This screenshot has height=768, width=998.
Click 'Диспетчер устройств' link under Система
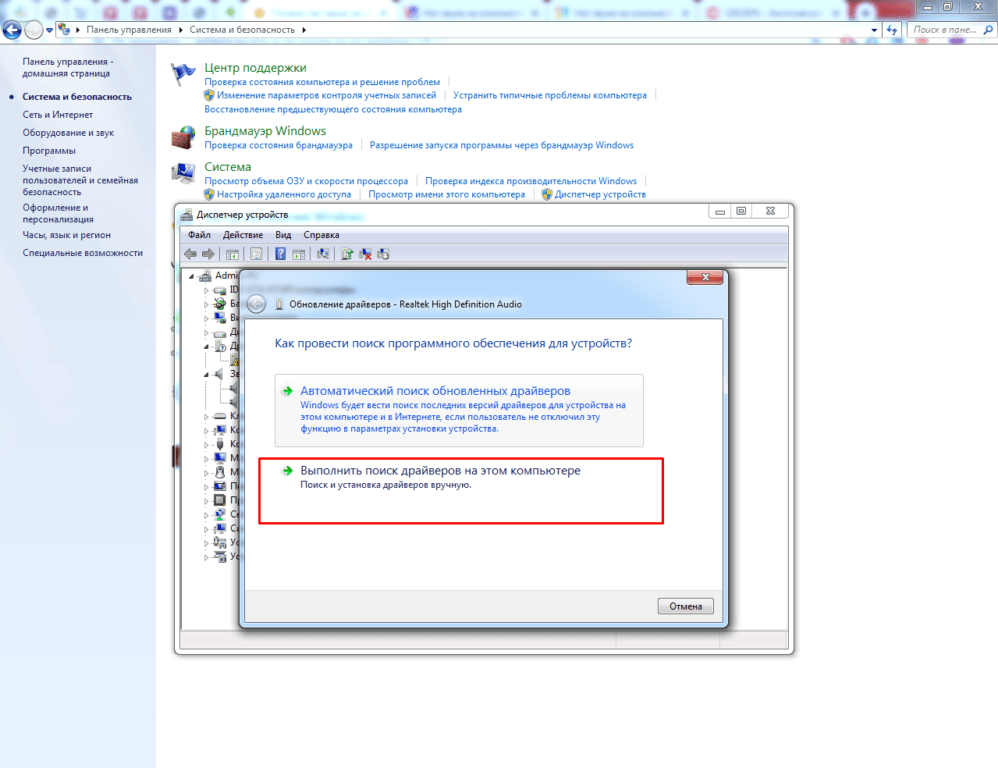pyautogui.click(x=600, y=195)
